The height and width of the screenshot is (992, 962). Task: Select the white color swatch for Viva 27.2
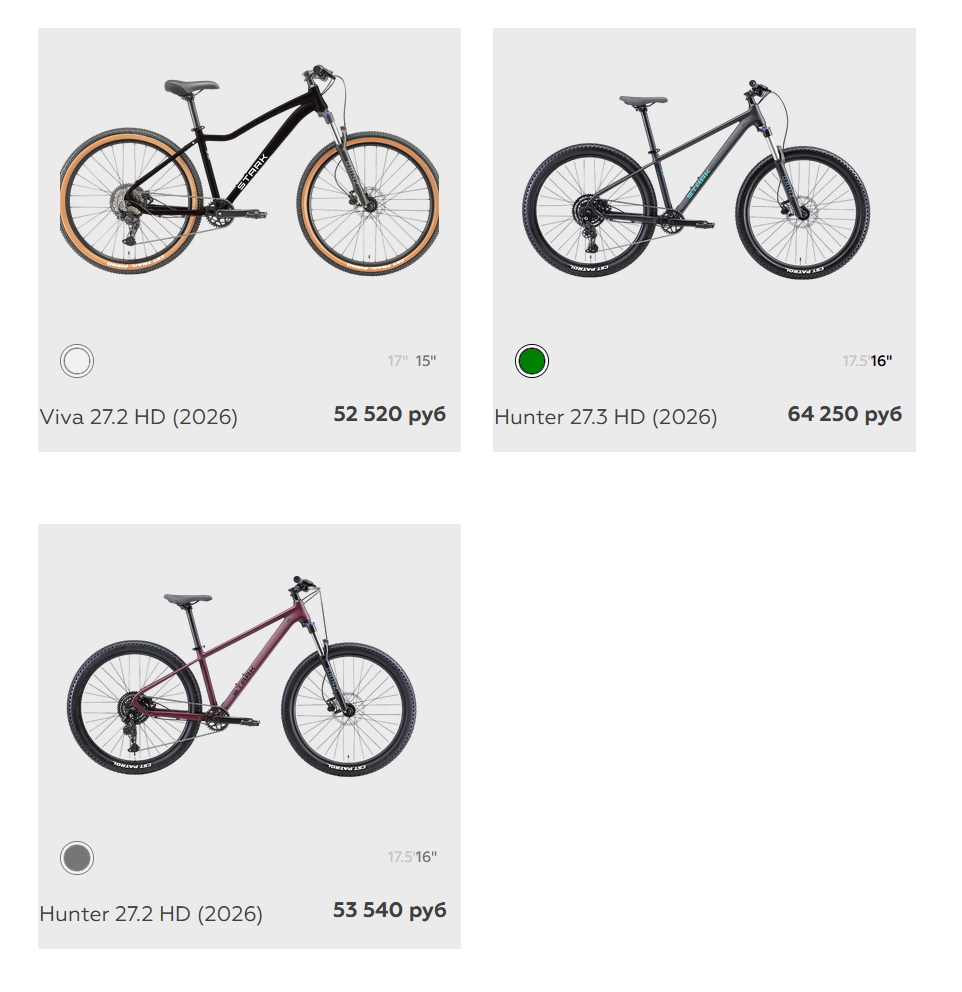77,361
